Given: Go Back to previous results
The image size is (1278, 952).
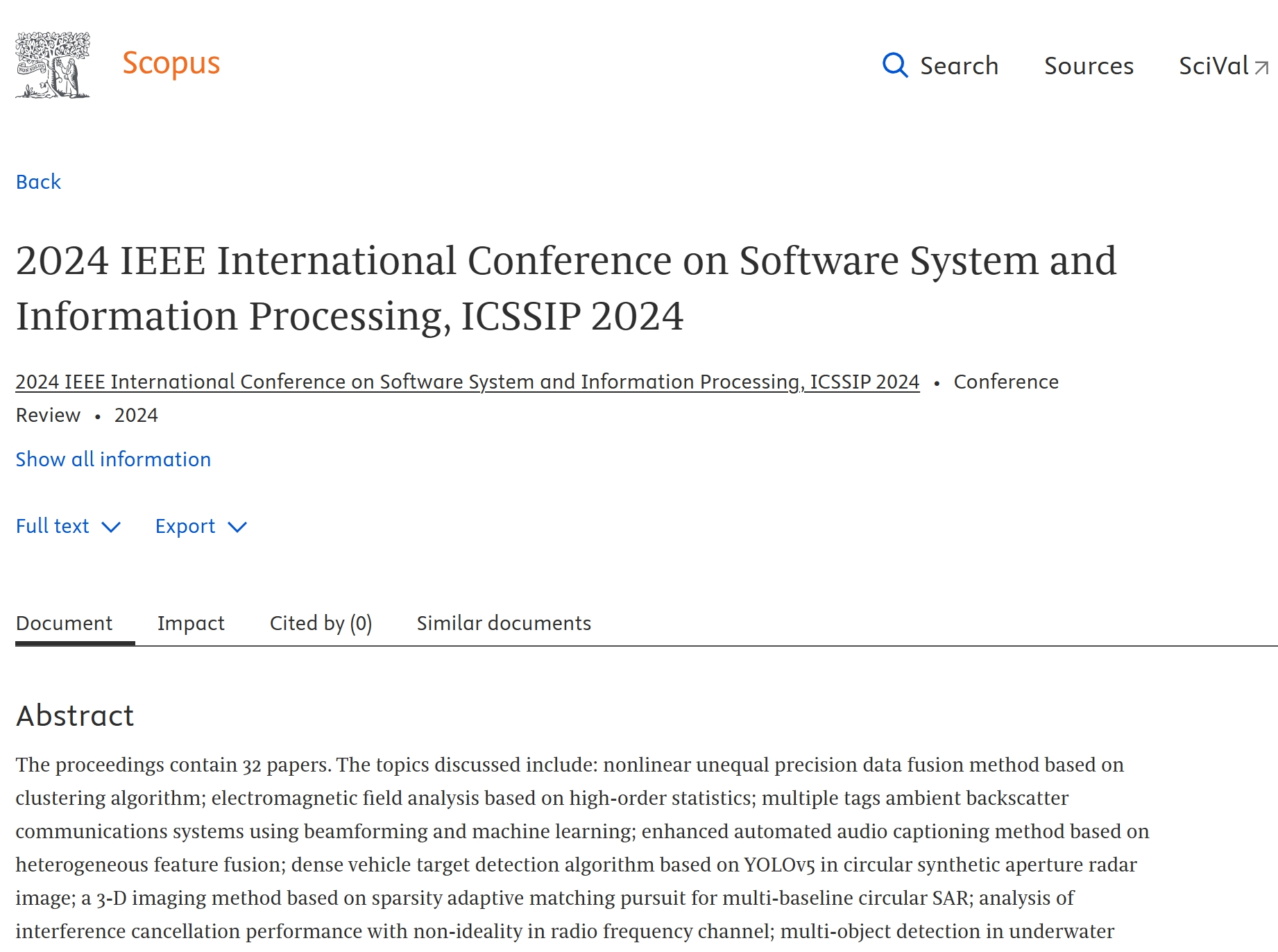Looking at the screenshot, I should click(x=38, y=182).
